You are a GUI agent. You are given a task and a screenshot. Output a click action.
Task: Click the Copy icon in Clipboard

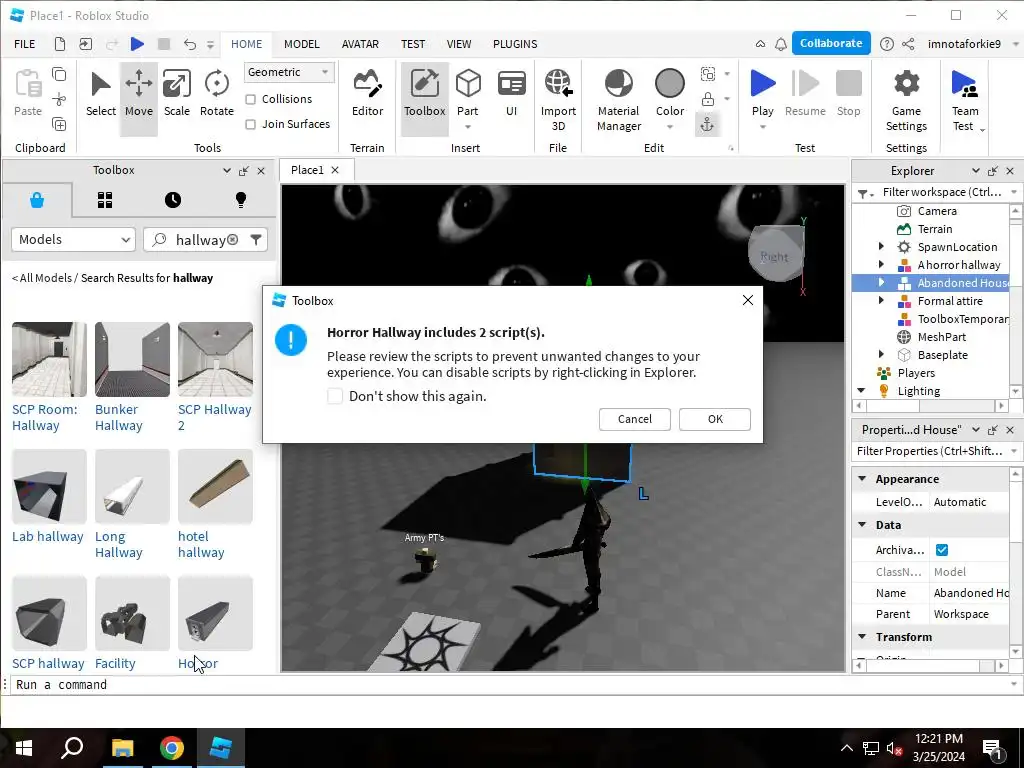click(x=59, y=74)
